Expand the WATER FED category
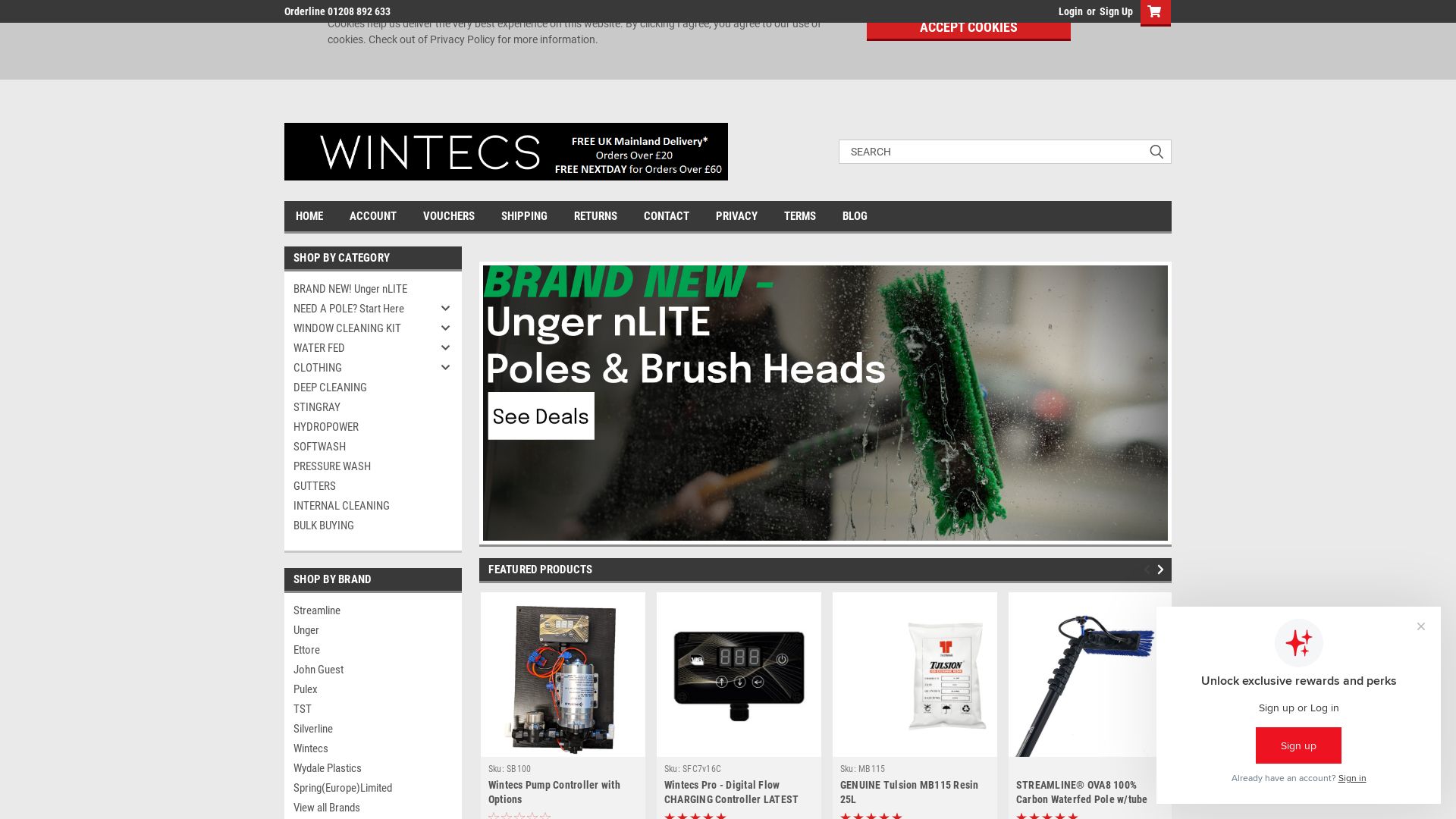Image resolution: width=1456 pixels, height=819 pixels. [x=445, y=347]
